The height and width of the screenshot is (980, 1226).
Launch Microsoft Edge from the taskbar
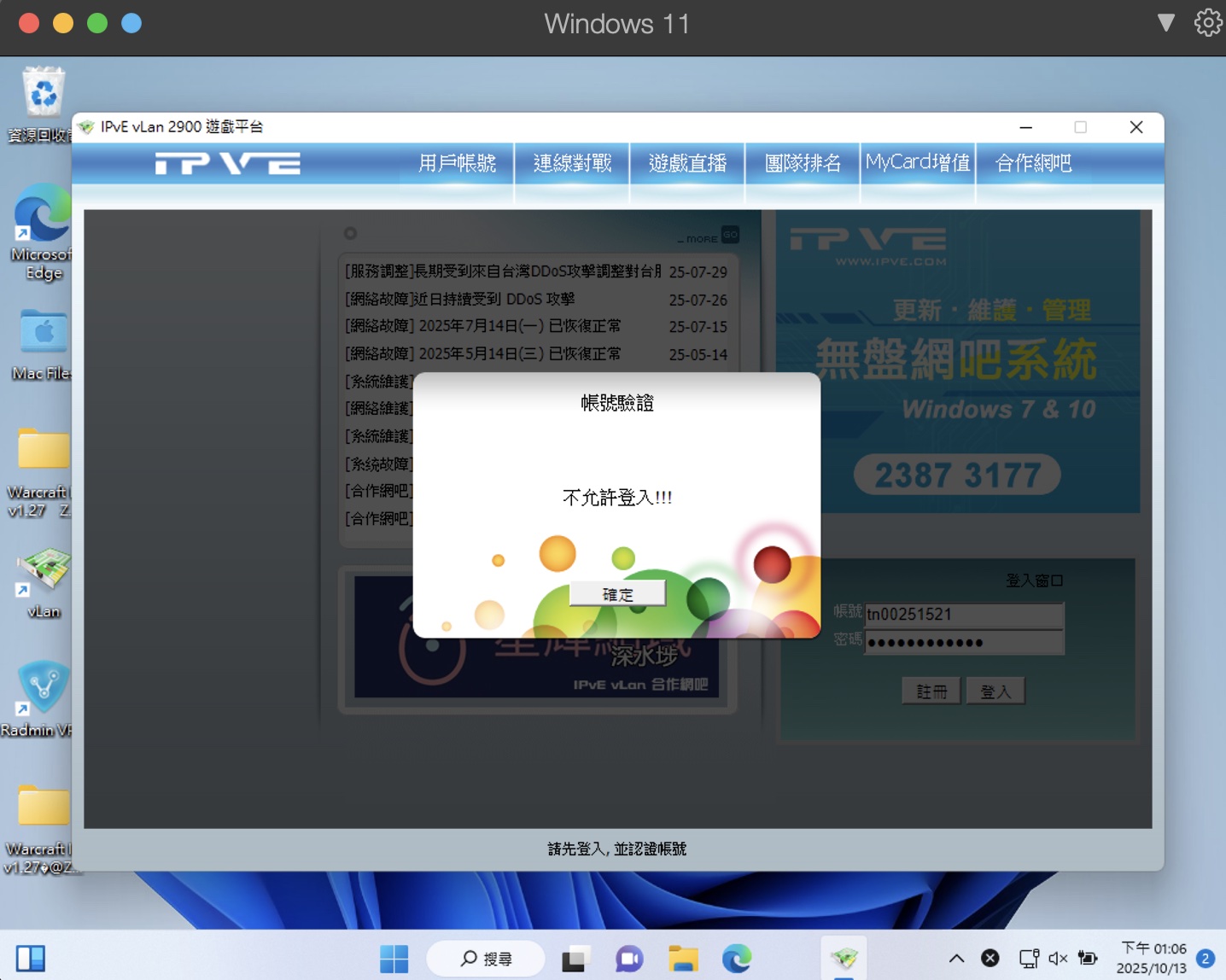click(x=737, y=959)
